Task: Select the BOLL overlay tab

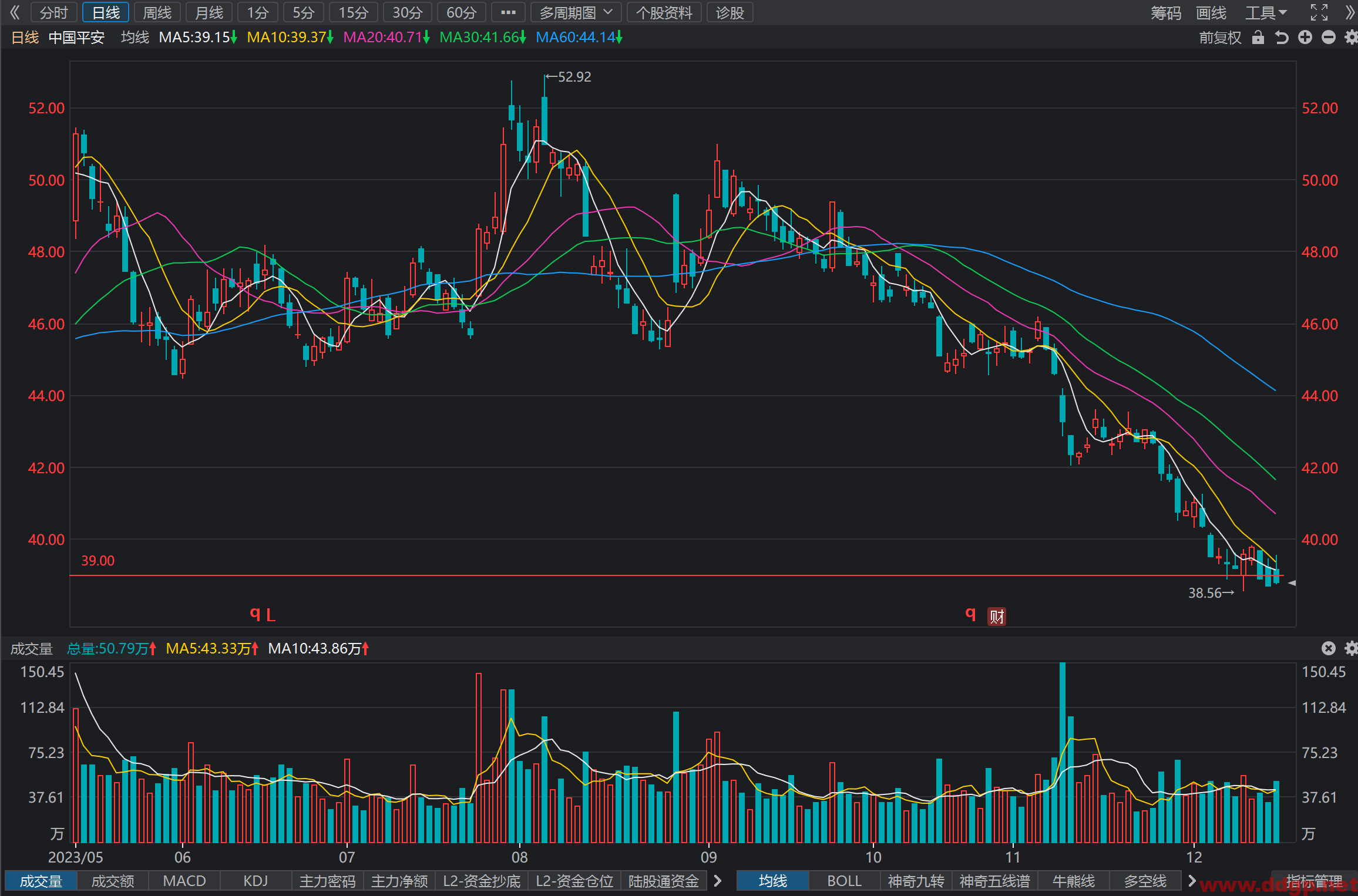Action: click(844, 881)
